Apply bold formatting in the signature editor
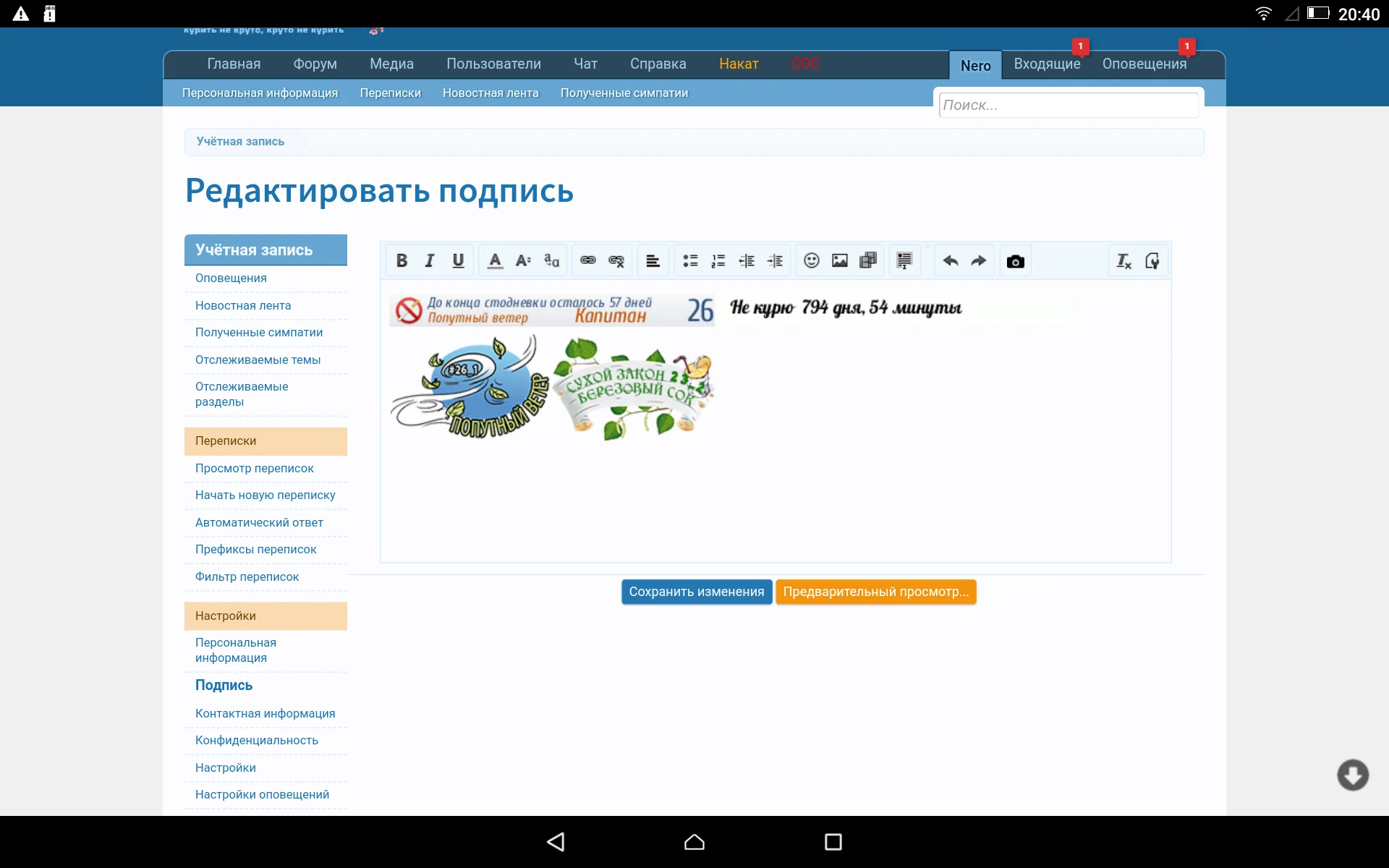The height and width of the screenshot is (868, 1389). 402,260
